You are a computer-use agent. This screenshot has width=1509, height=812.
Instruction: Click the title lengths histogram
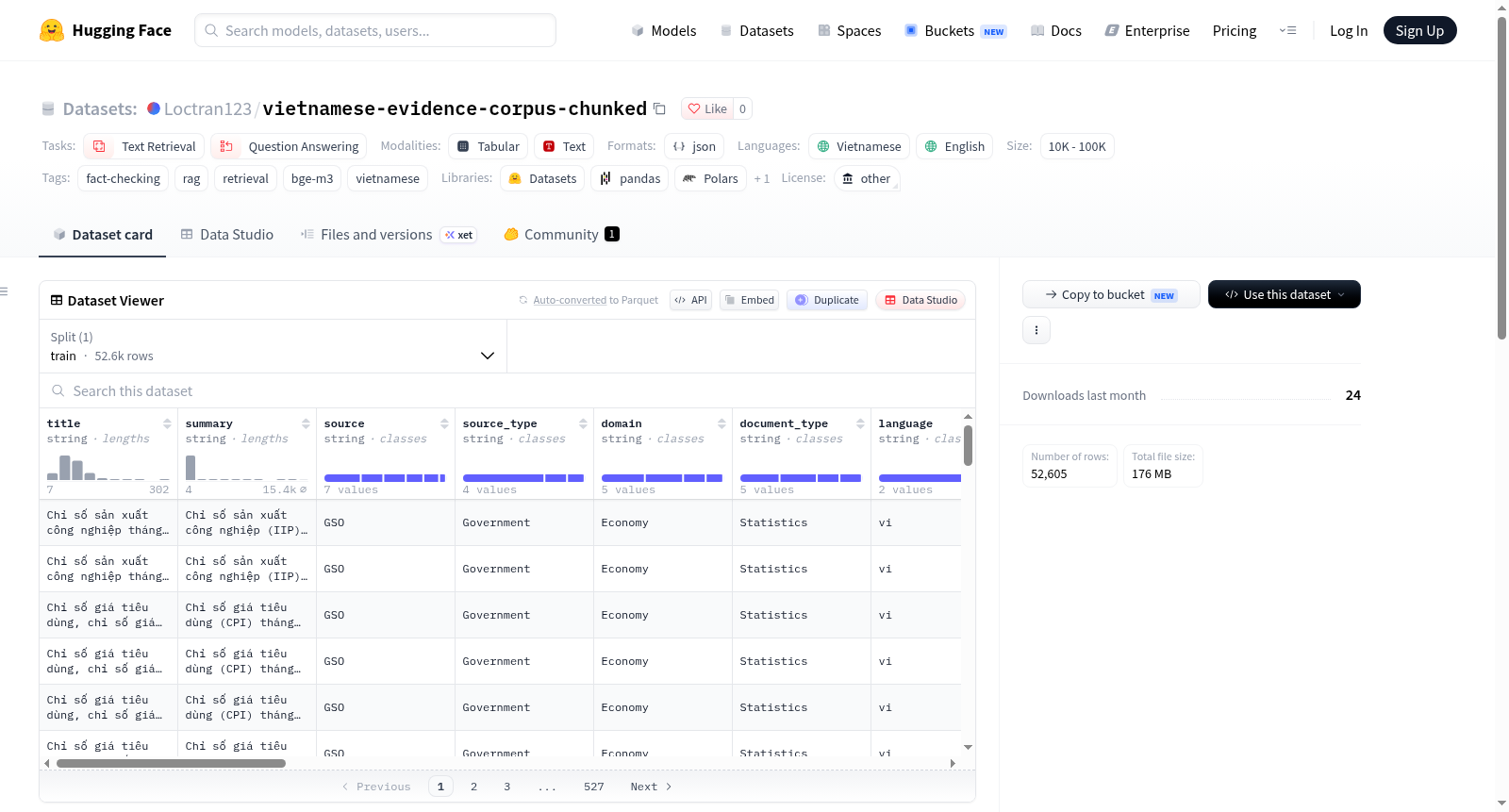pyautogui.click(x=108, y=467)
